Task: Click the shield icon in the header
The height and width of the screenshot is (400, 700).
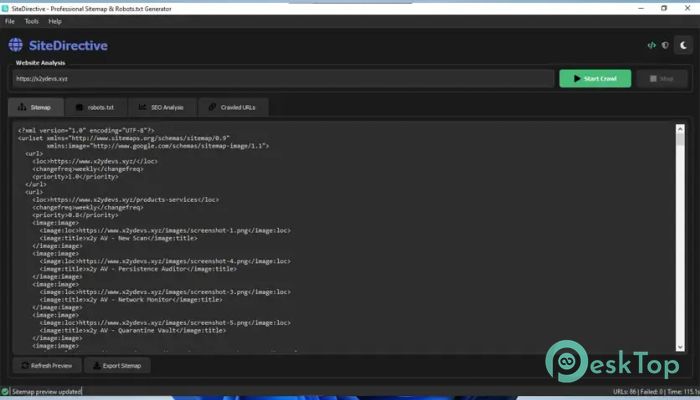Action: tap(665, 45)
